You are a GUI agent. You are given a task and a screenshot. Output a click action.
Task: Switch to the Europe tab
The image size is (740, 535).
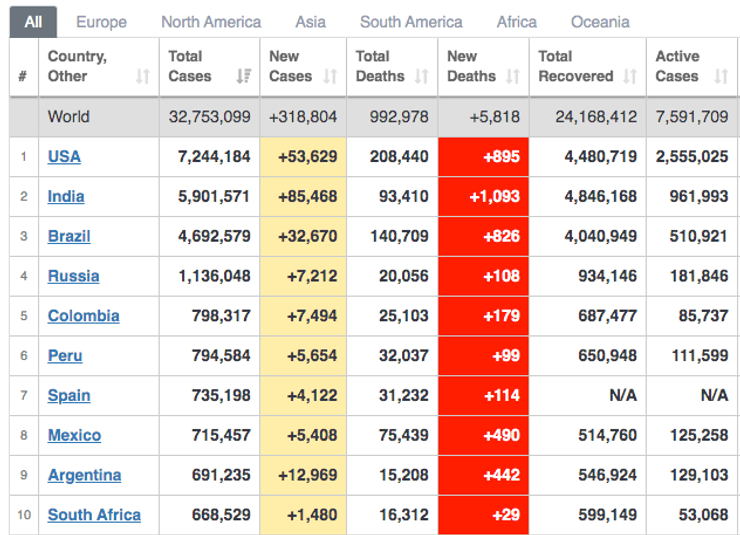(x=101, y=22)
